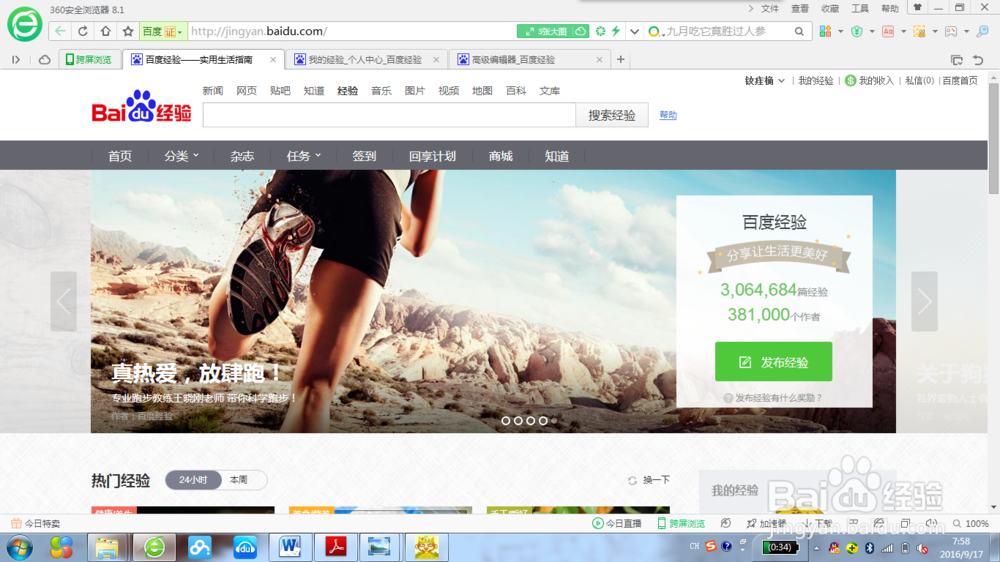Reload the page with the refresh icon
1000x562 pixels.
point(83,31)
